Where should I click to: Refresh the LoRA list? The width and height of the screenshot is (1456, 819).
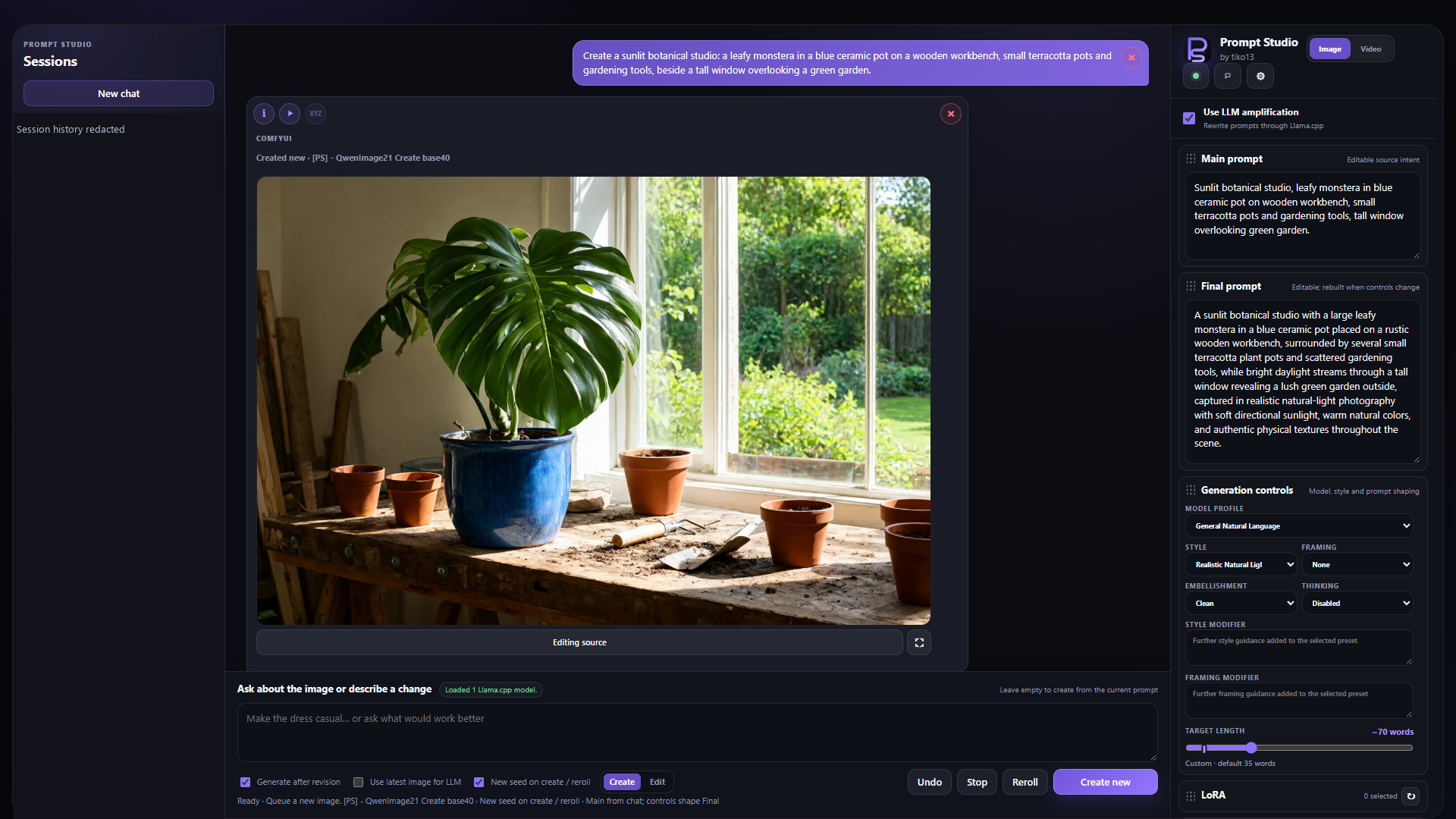pyautogui.click(x=1410, y=796)
